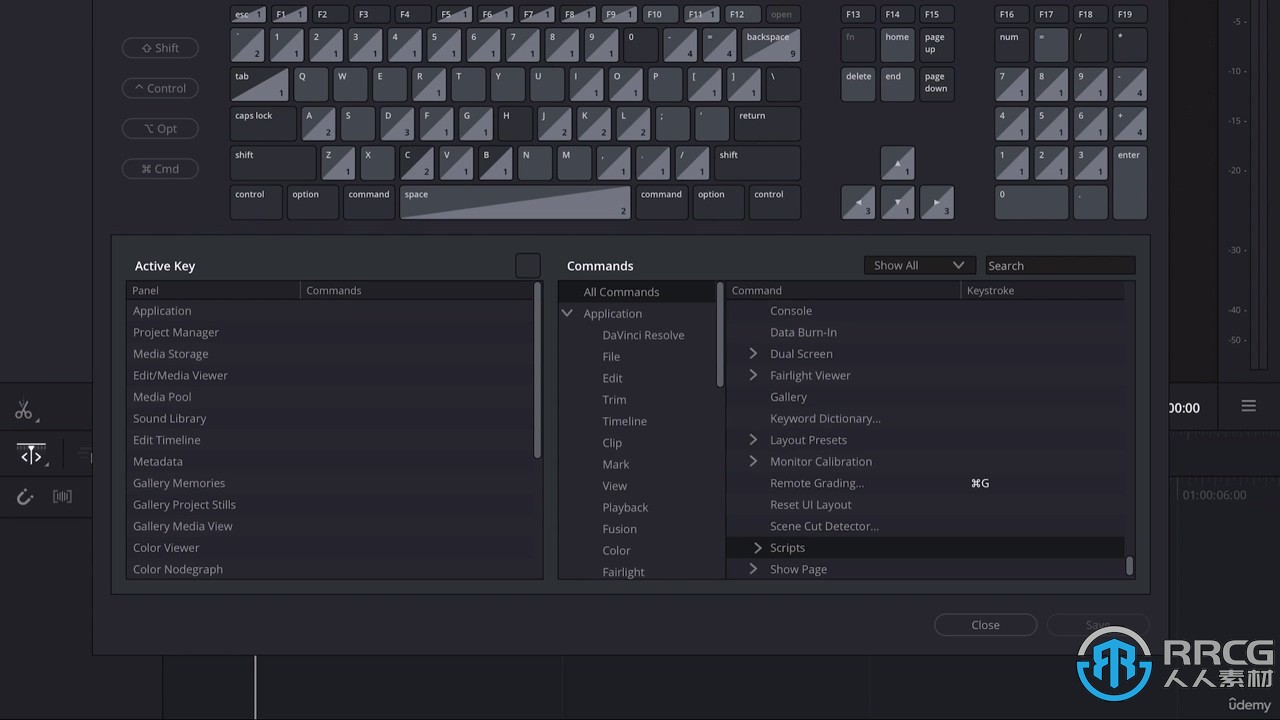Screen dimensions: 1280x720
Task: Click the L key on virtual keyboard
Action: [x=633, y=124]
